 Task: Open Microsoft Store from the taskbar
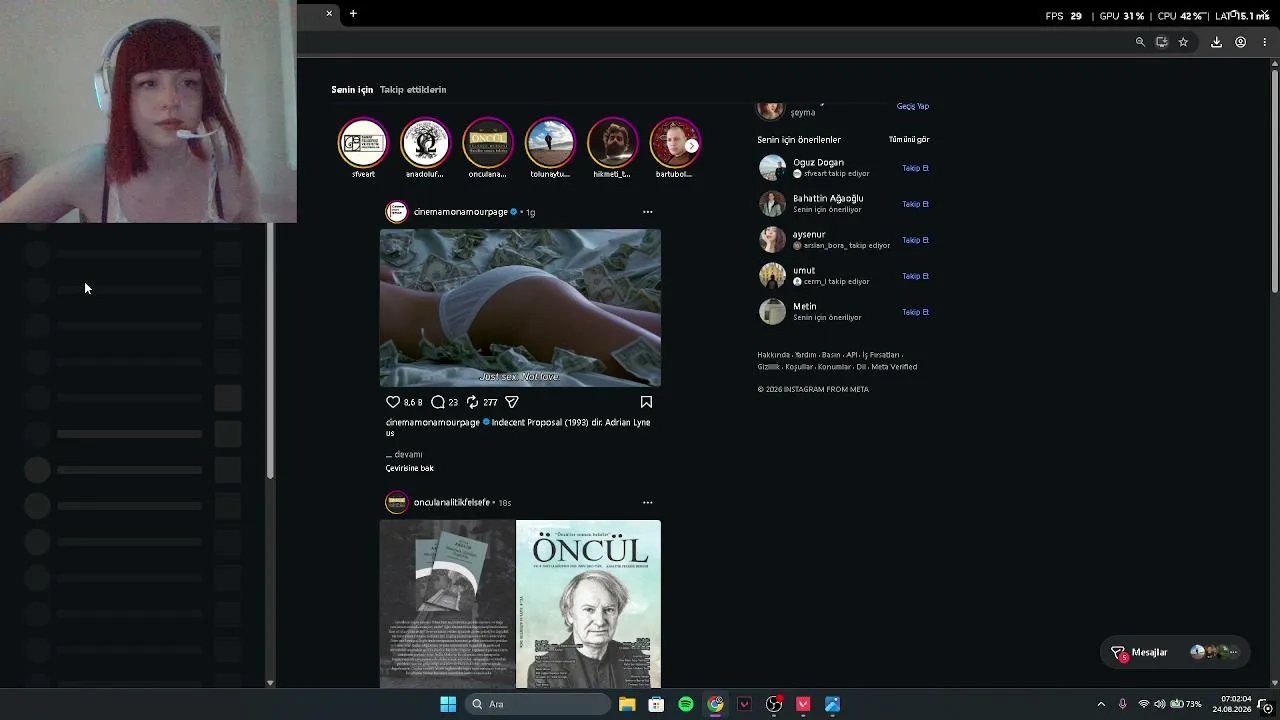(656, 704)
